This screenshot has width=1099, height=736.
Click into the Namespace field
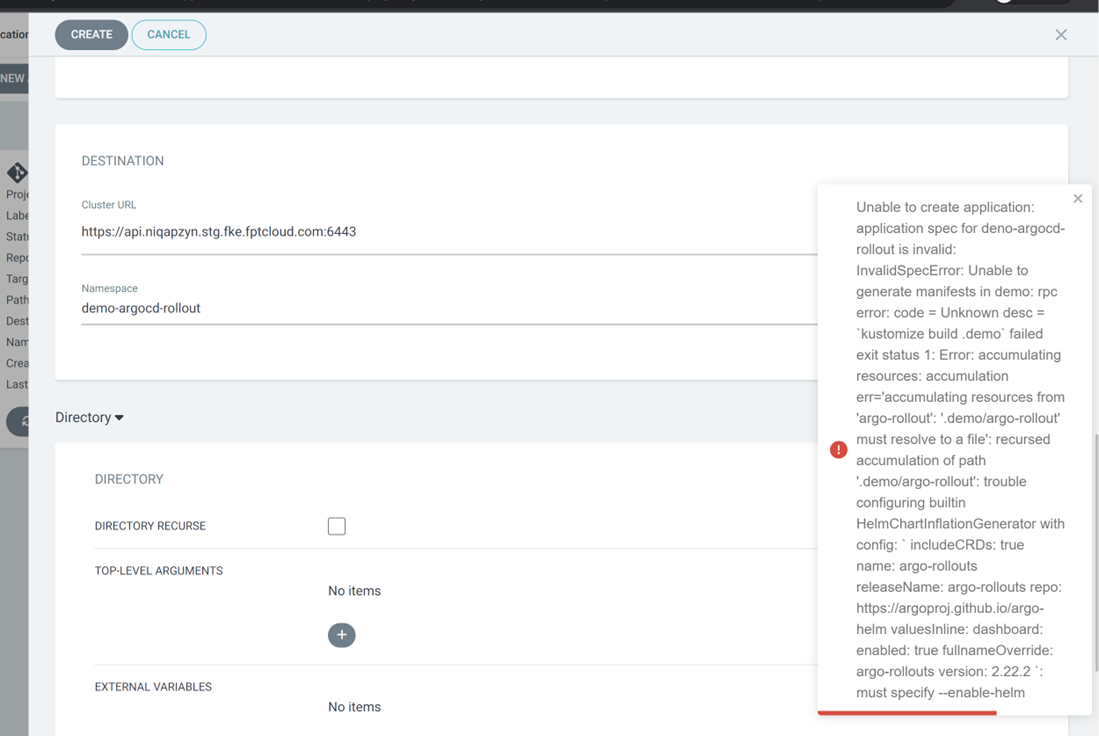click(440, 309)
